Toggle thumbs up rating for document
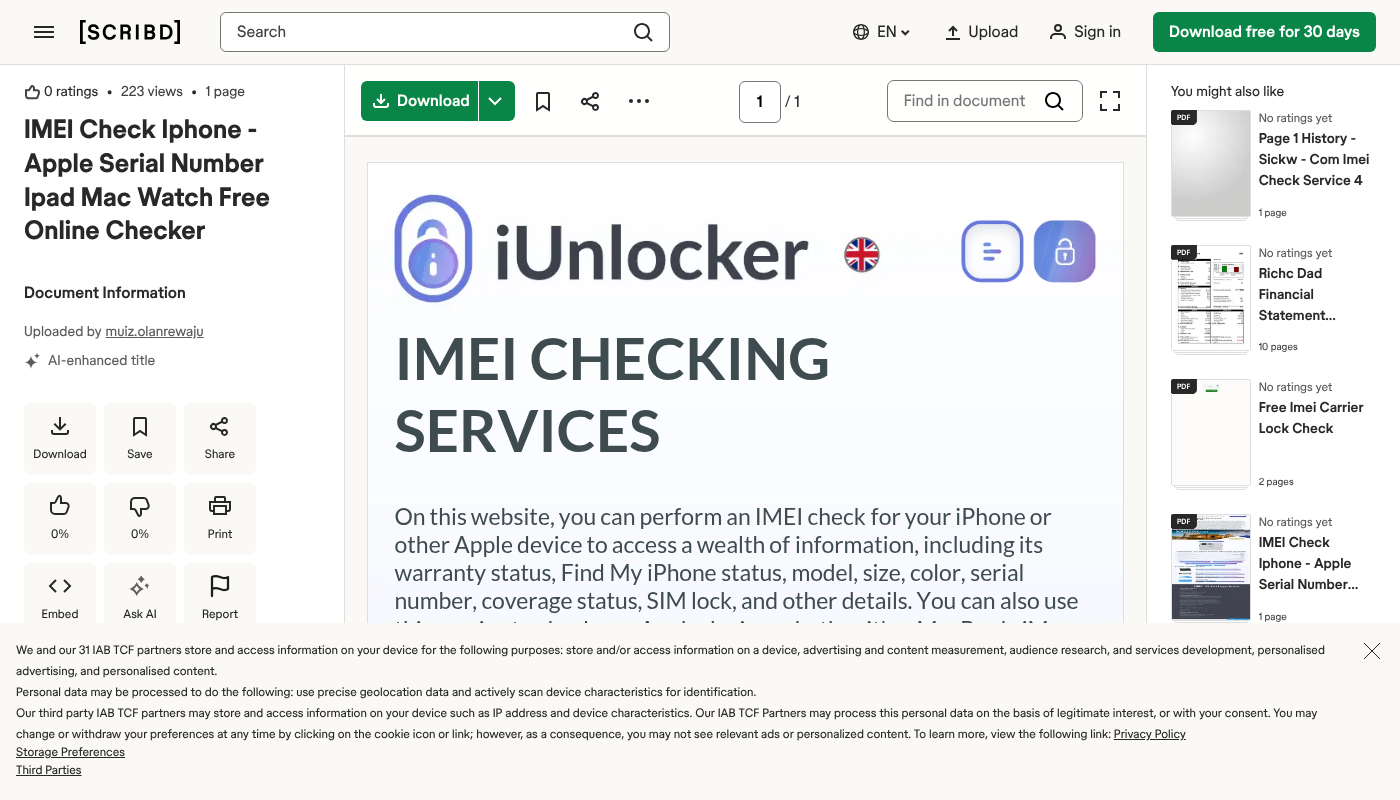 pyautogui.click(x=60, y=518)
